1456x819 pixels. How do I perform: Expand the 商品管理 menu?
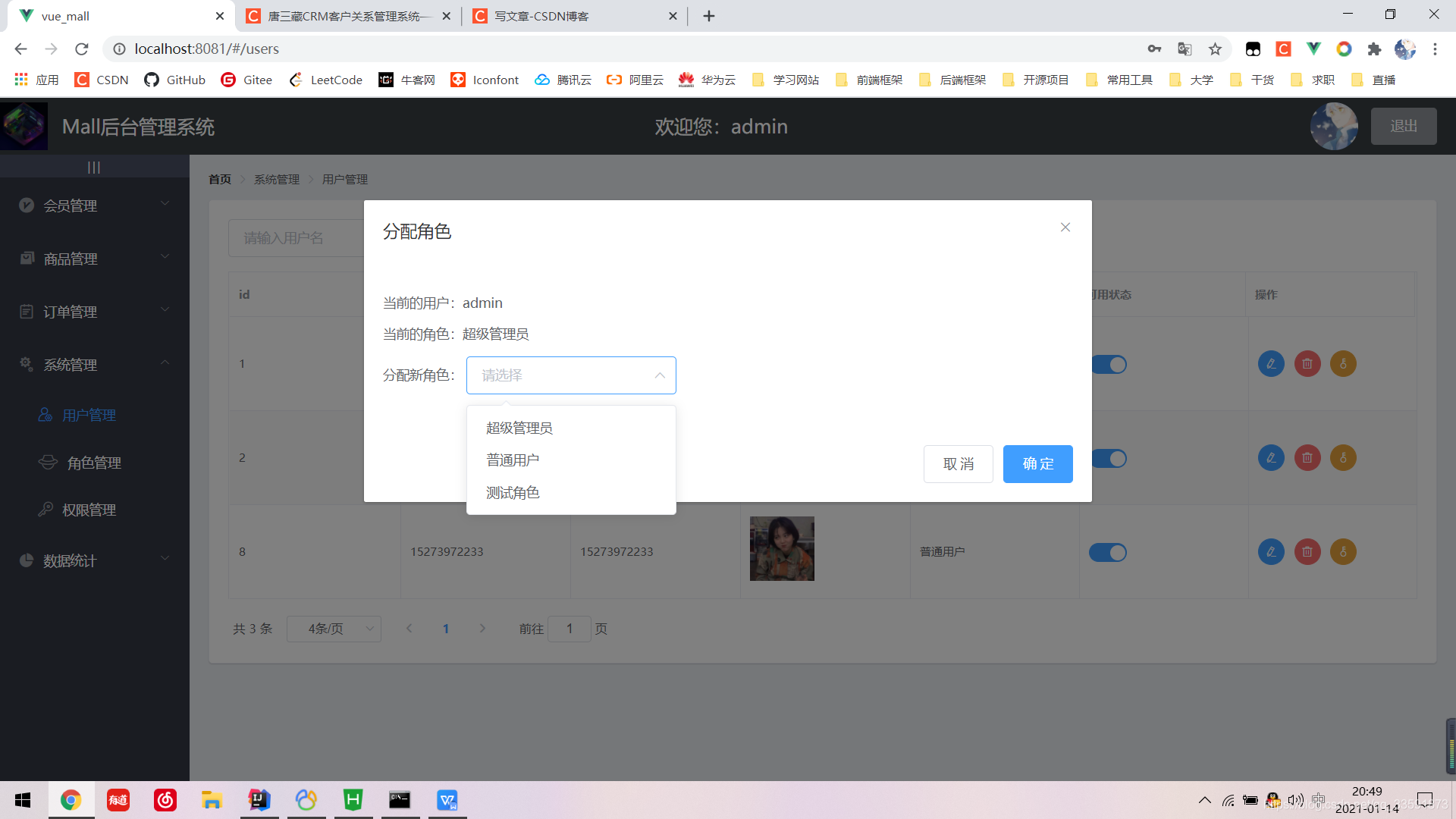pos(95,259)
